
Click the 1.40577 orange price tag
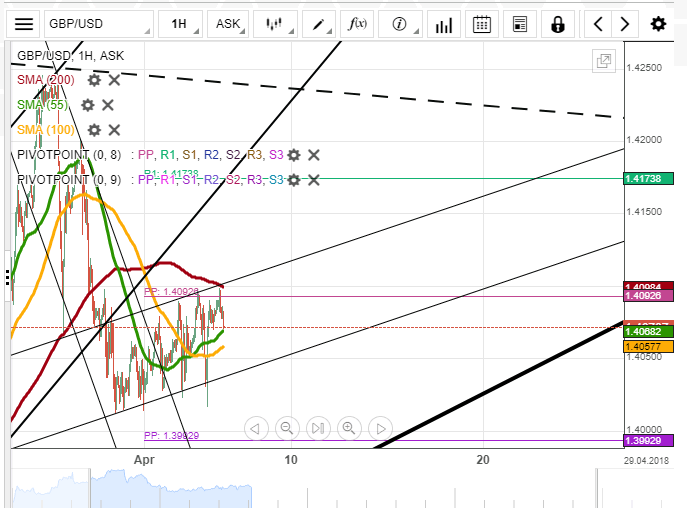pyautogui.click(x=648, y=347)
